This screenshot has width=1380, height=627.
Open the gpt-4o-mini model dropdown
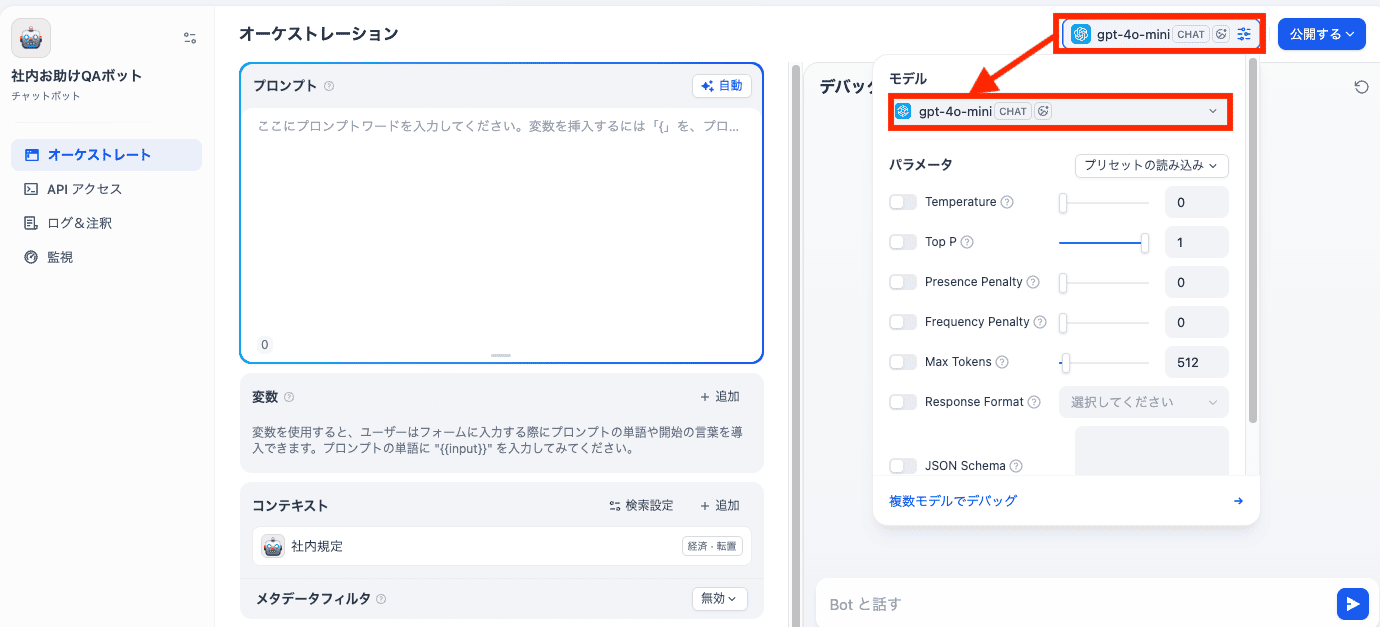pyautogui.click(x=1060, y=111)
